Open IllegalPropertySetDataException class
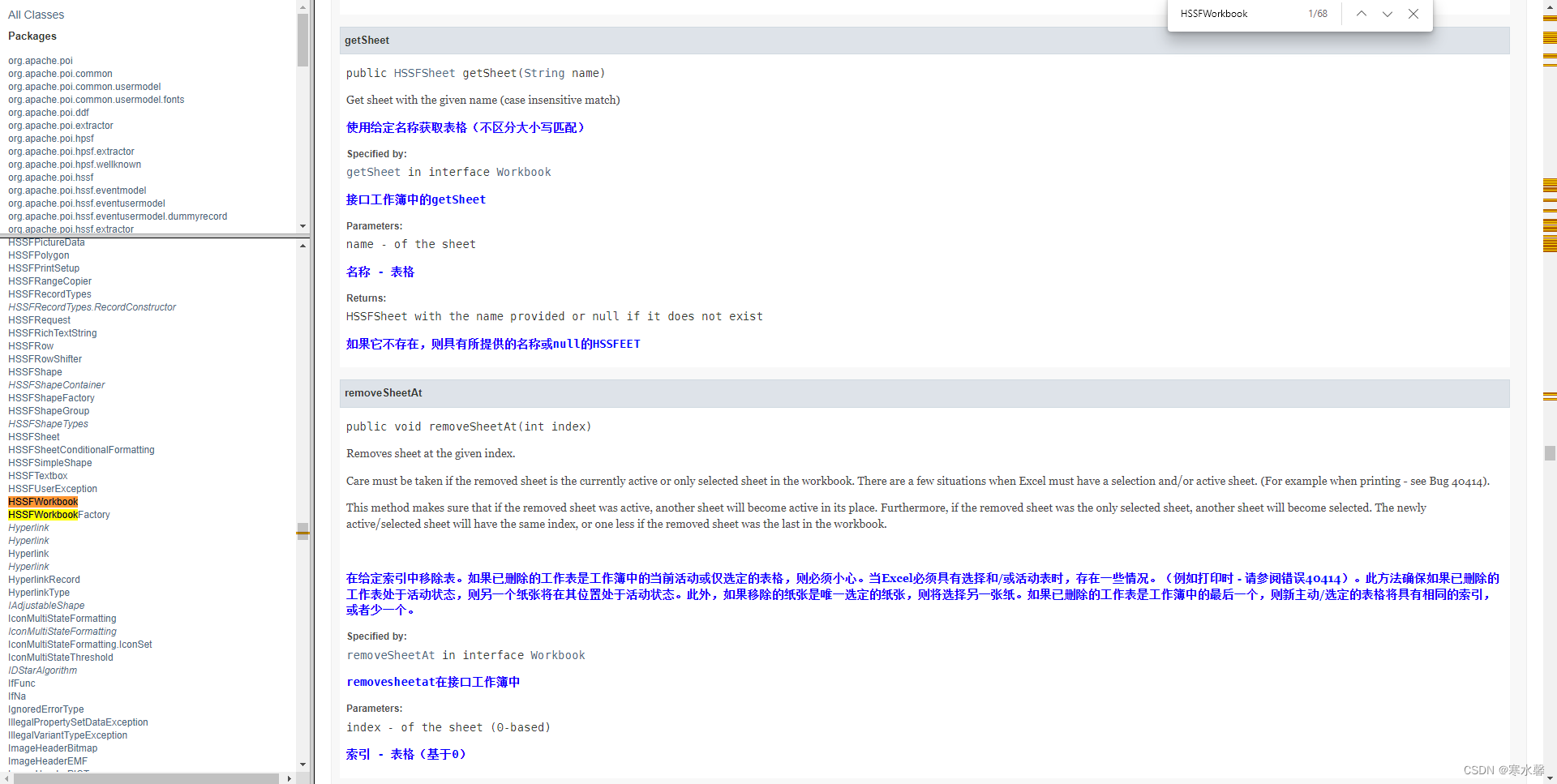This screenshot has width=1557, height=784. click(x=78, y=722)
